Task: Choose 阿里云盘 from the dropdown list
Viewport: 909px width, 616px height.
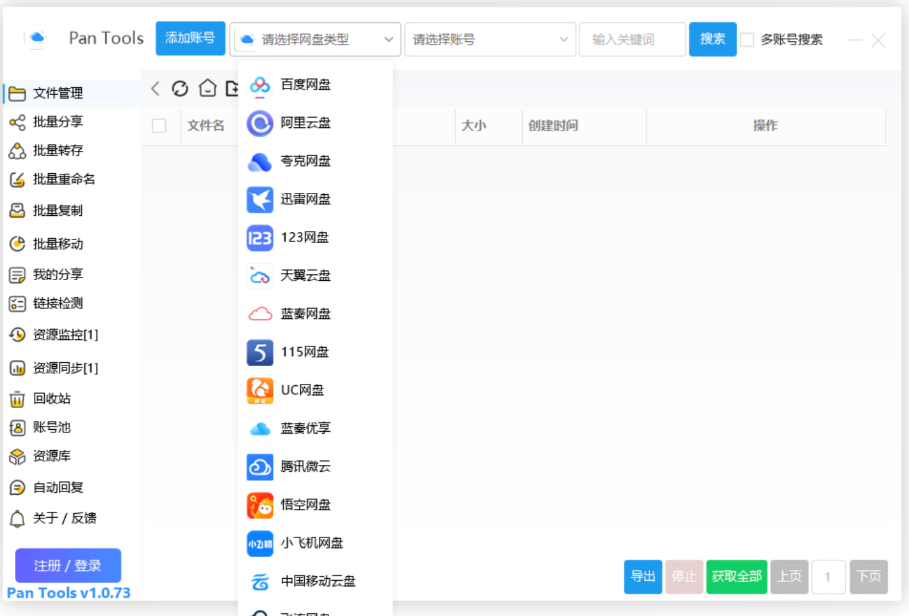Action: pos(315,123)
